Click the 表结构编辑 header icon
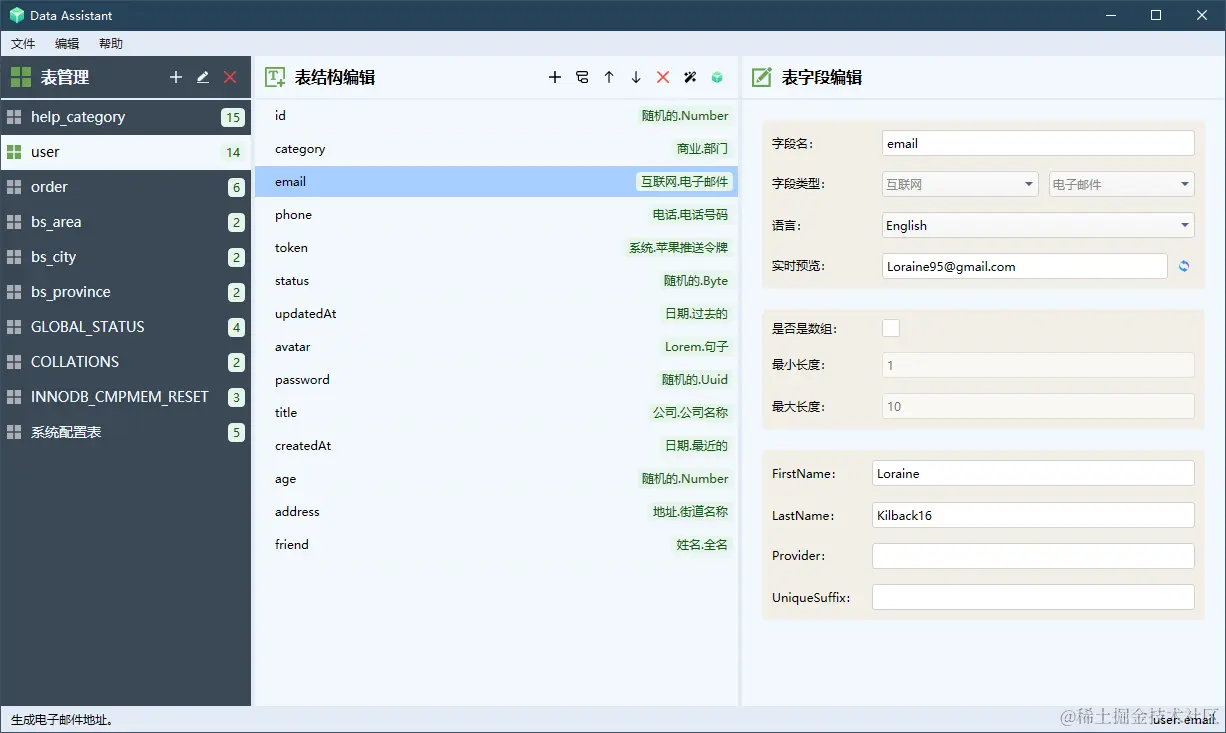The width and height of the screenshot is (1226, 733). click(x=275, y=77)
